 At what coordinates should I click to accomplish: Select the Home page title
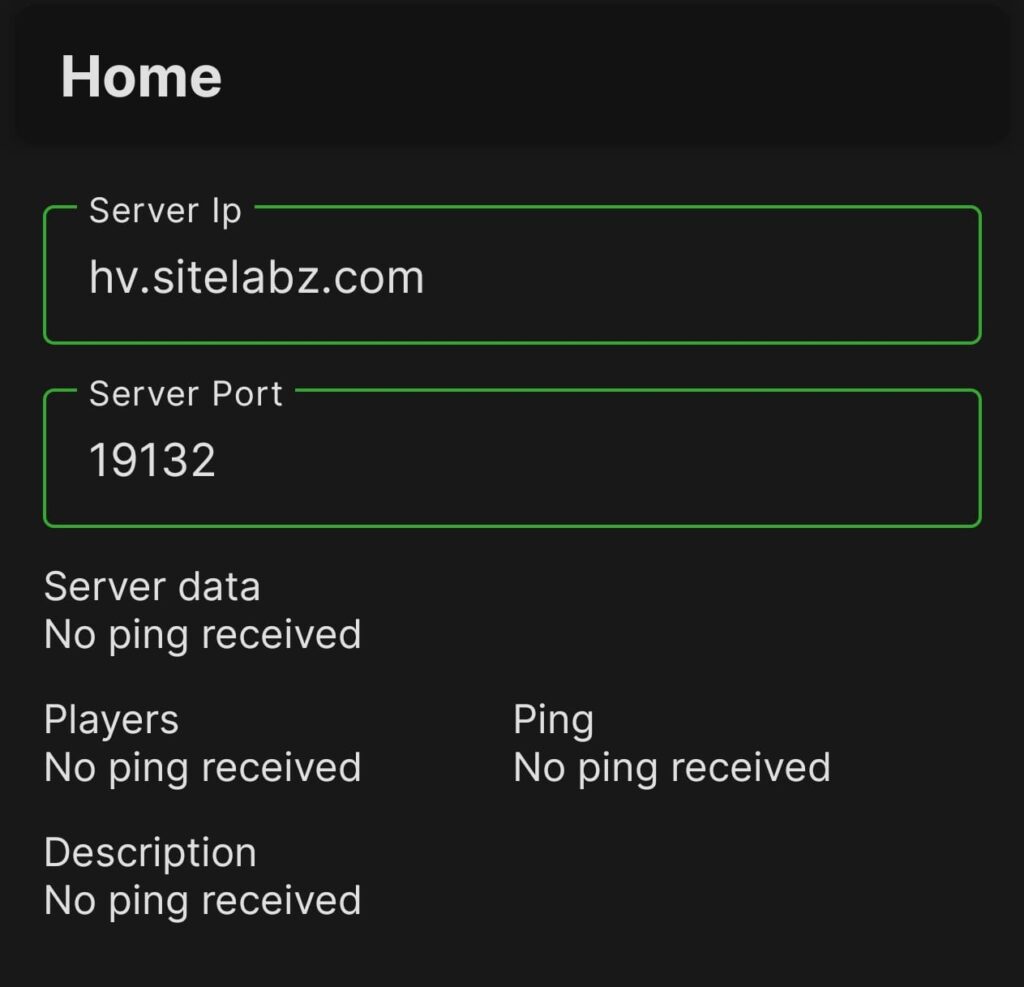coord(141,77)
